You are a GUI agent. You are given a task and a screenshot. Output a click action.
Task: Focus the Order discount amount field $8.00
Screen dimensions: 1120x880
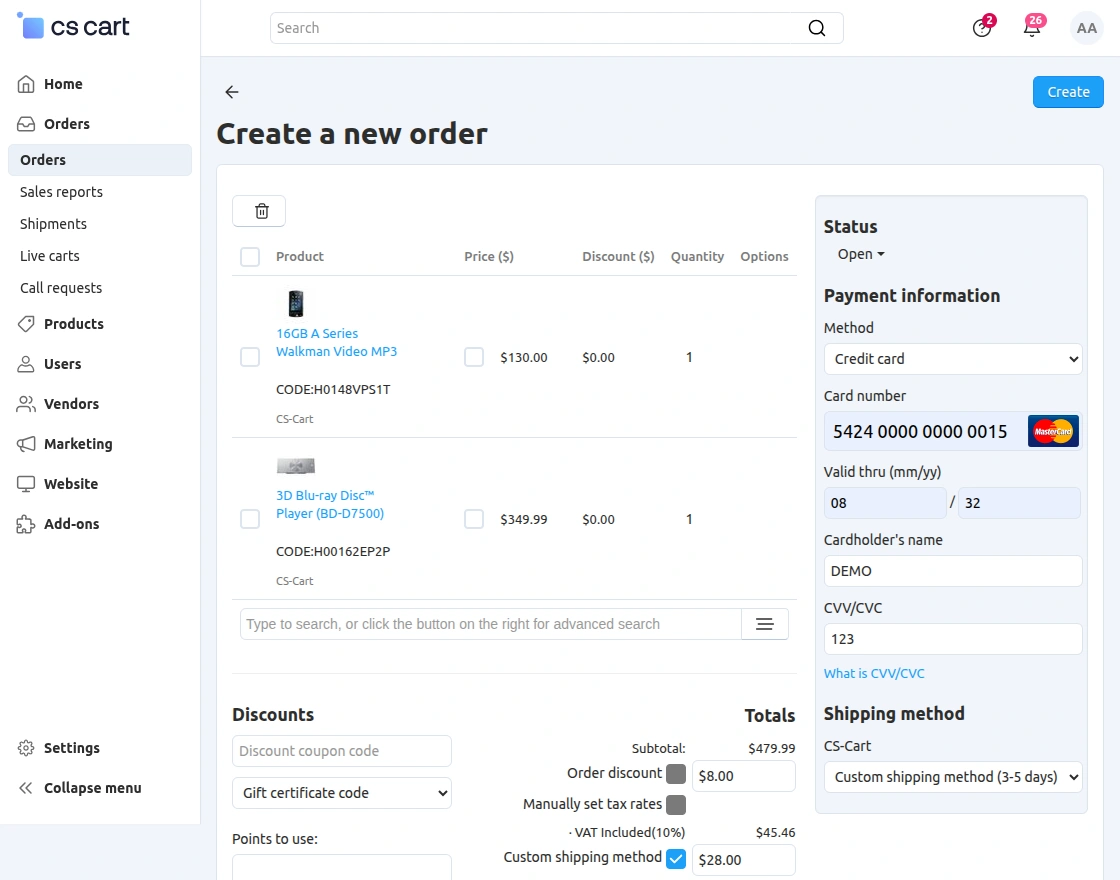[744, 776]
